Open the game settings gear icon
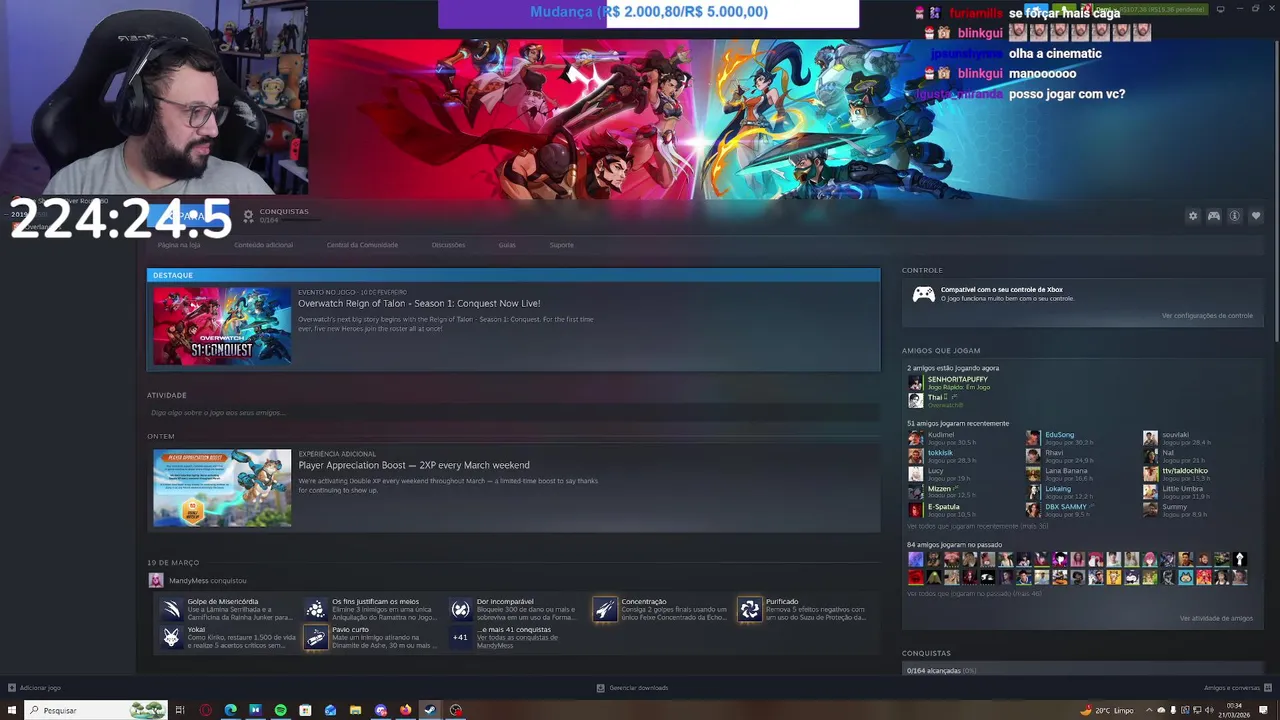Screen dimensions: 1280x720 pos(1193,216)
